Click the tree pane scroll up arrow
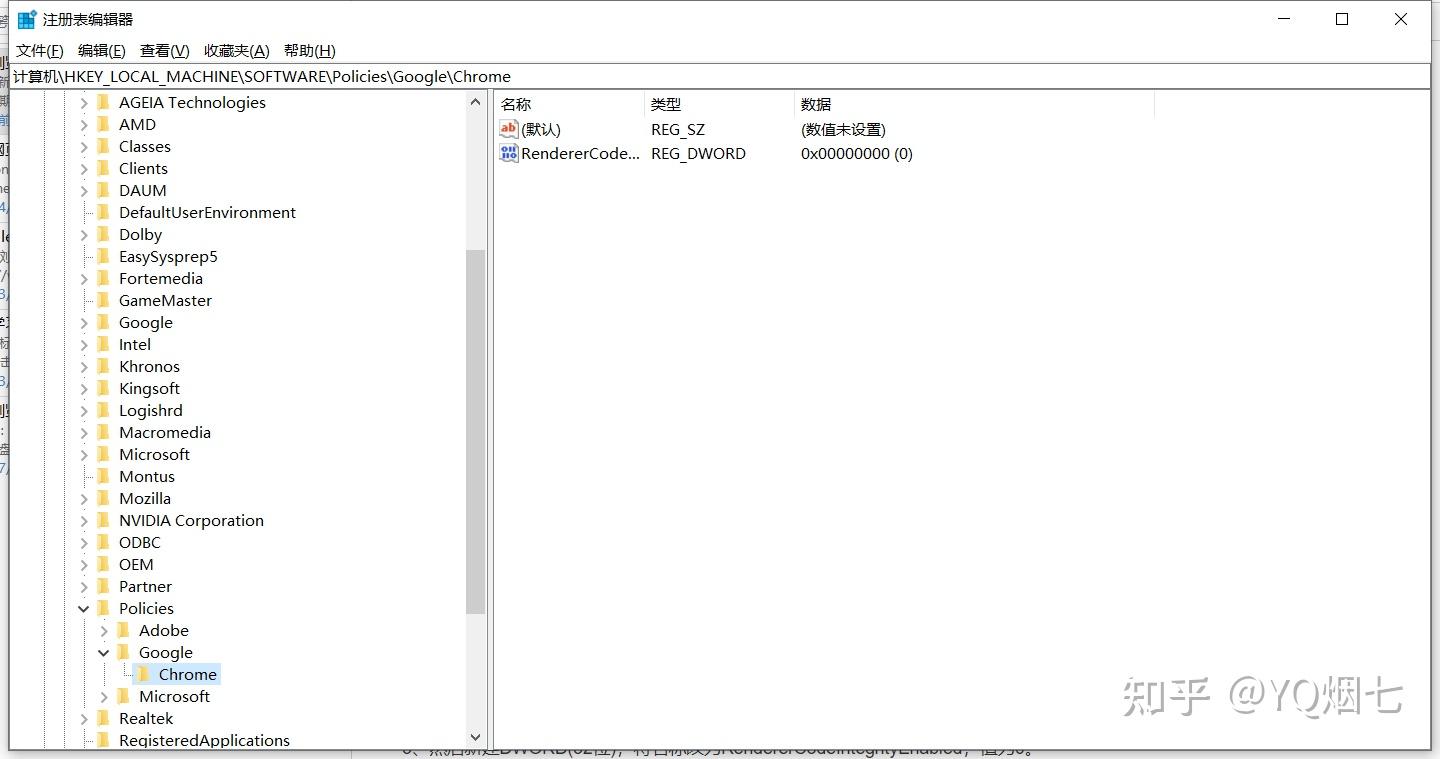 [x=475, y=102]
